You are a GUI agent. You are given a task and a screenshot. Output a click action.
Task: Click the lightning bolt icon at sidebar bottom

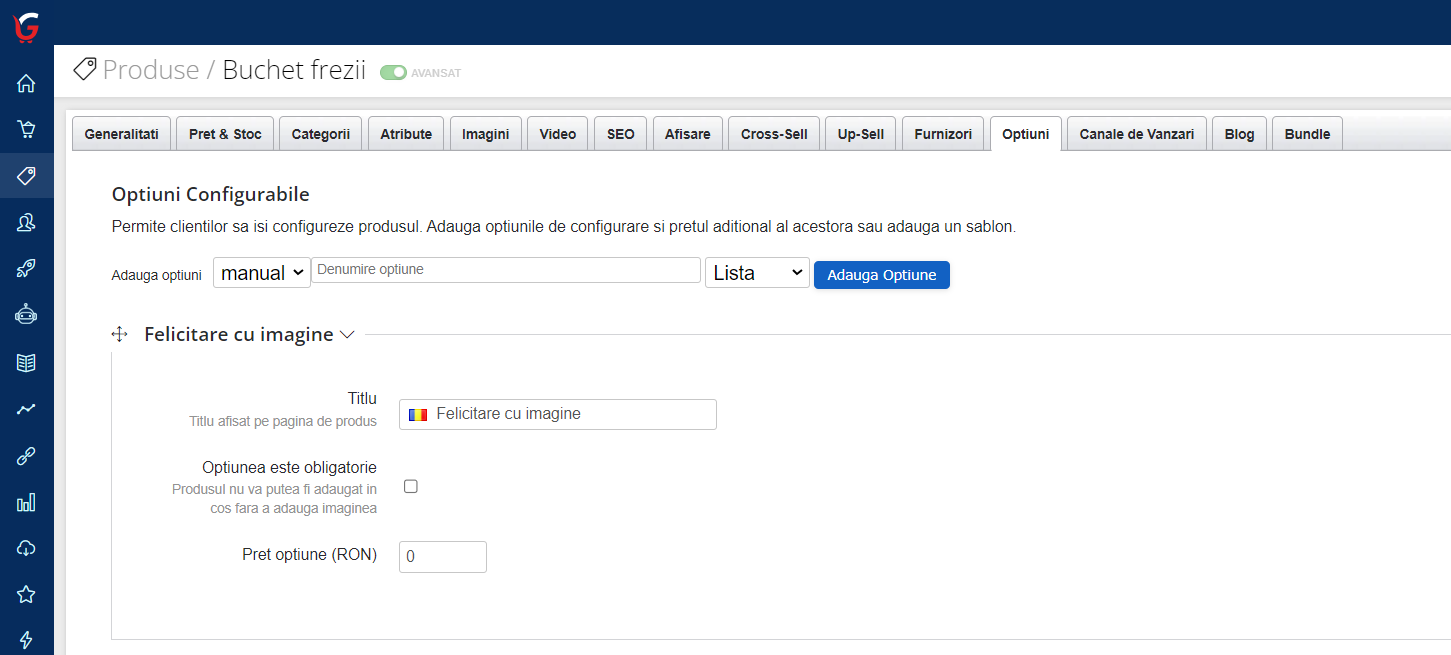point(26,640)
